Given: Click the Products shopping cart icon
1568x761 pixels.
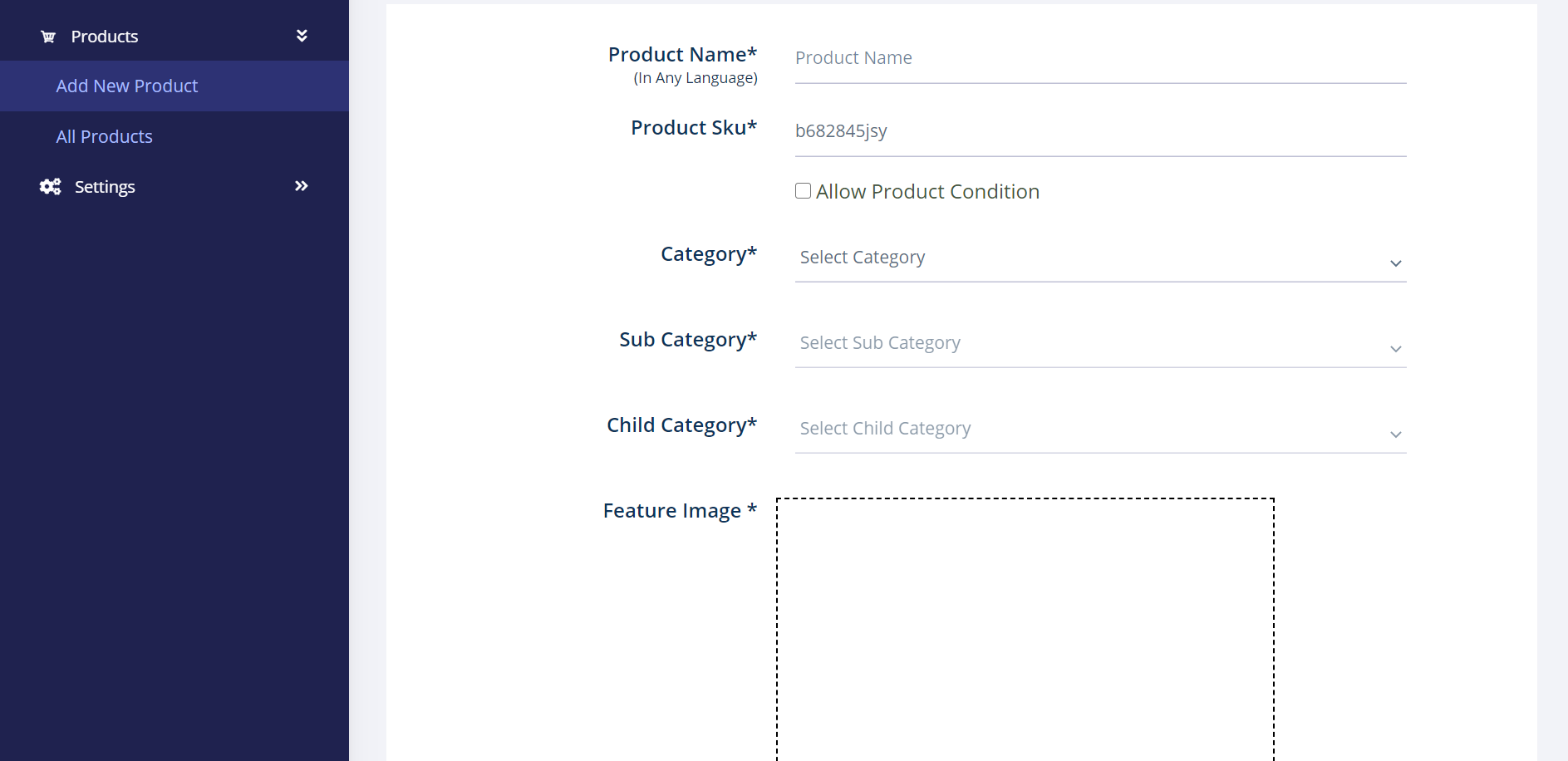Looking at the screenshot, I should click(48, 37).
